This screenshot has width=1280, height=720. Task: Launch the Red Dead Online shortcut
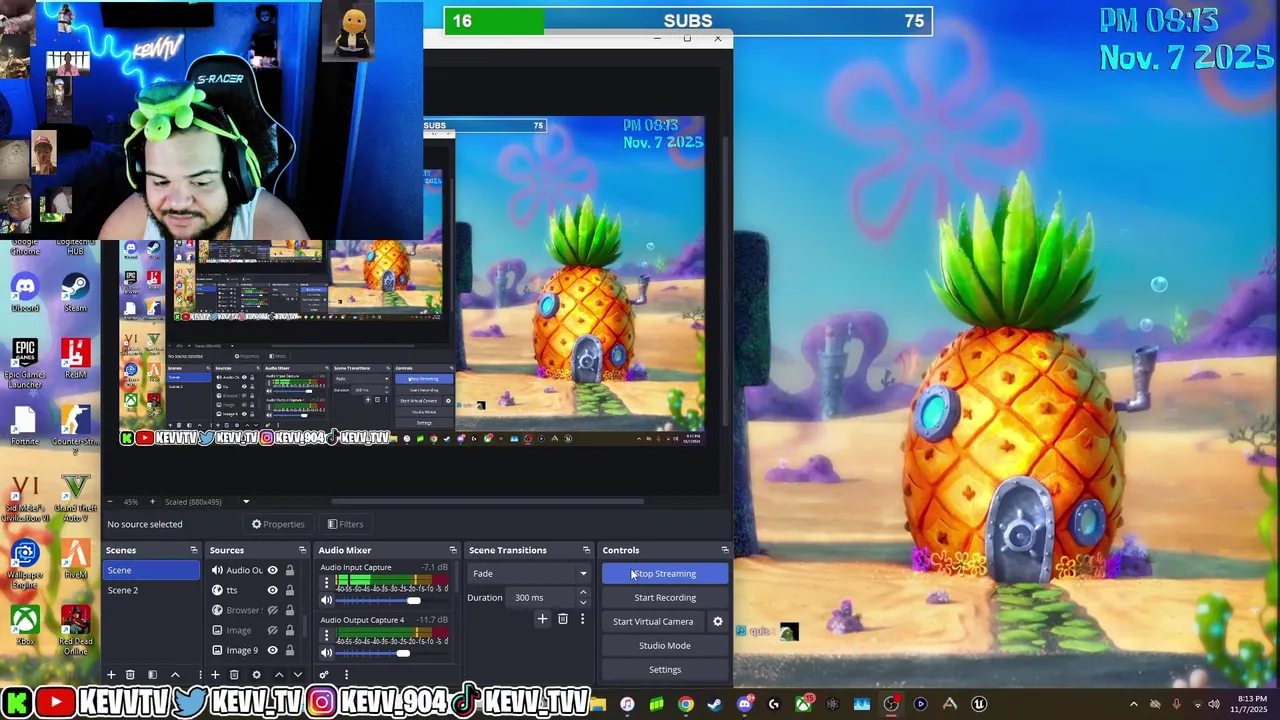click(75, 632)
